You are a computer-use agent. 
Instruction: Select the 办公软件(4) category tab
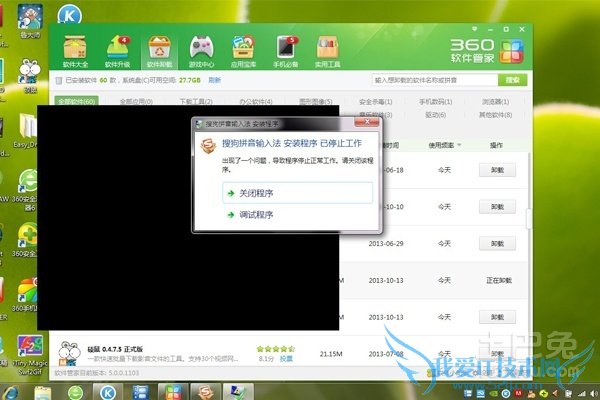[x=256, y=101]
